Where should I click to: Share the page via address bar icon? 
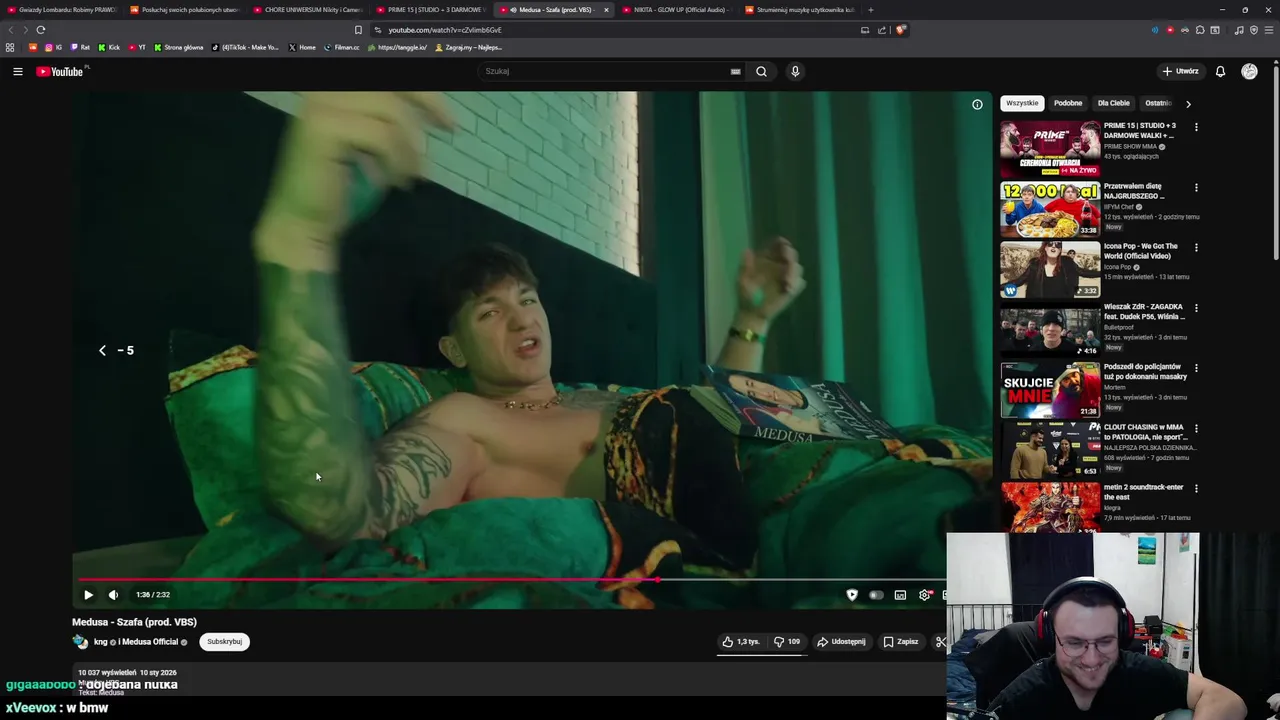881,30
